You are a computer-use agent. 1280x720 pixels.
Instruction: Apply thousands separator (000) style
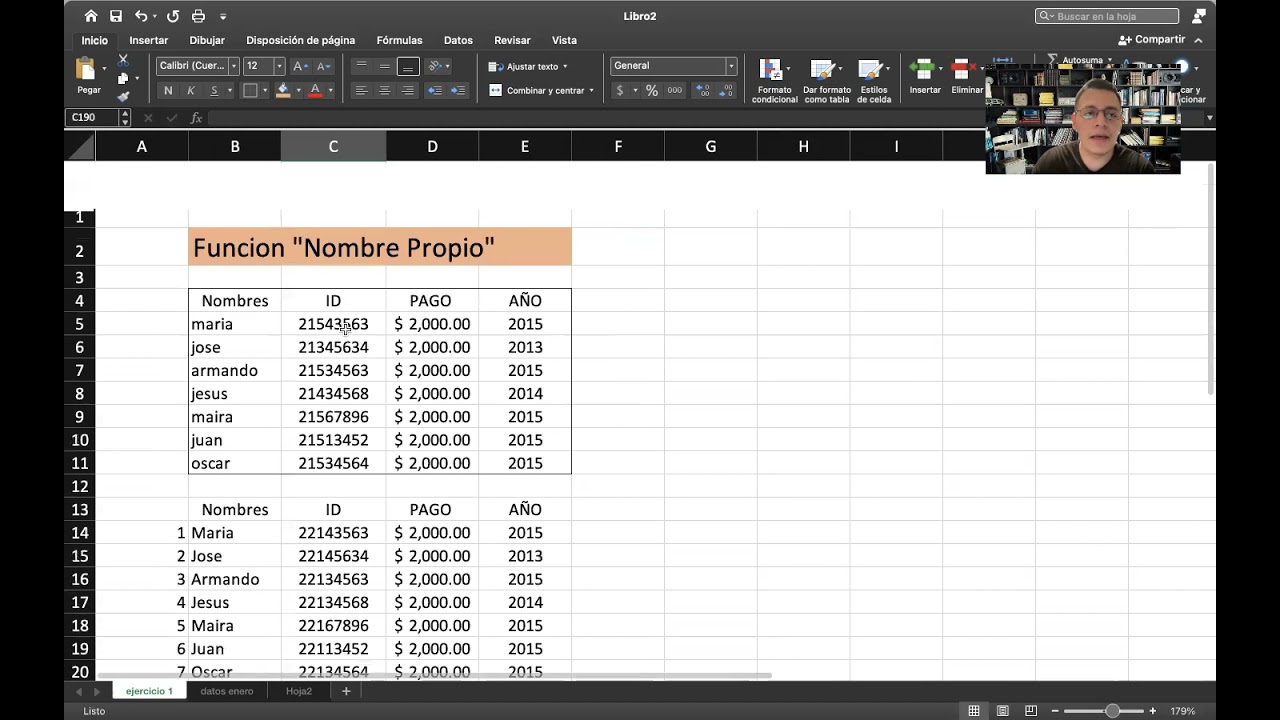coord(675,90)
